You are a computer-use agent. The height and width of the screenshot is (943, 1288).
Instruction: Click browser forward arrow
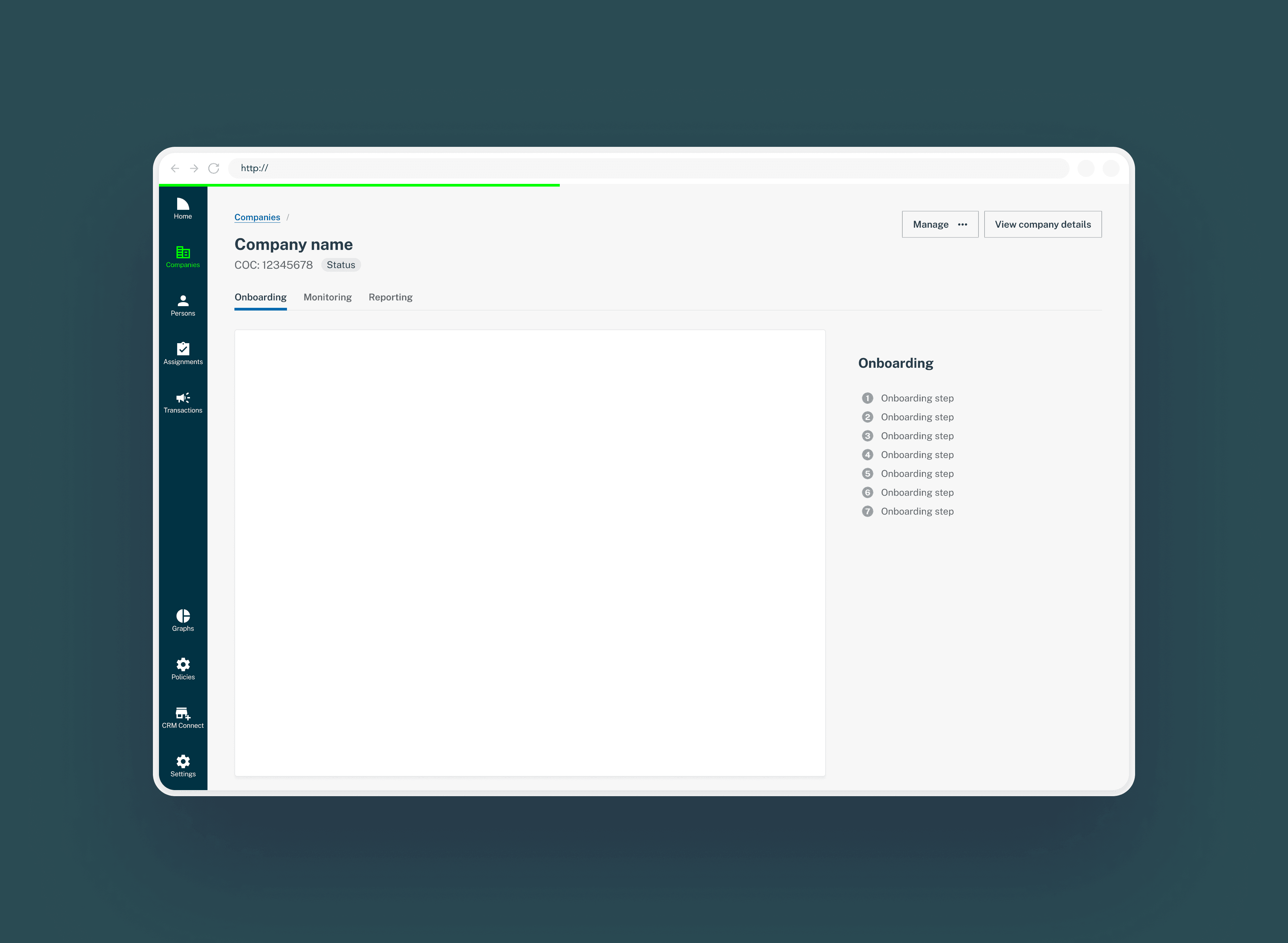(x=194, y=168)
